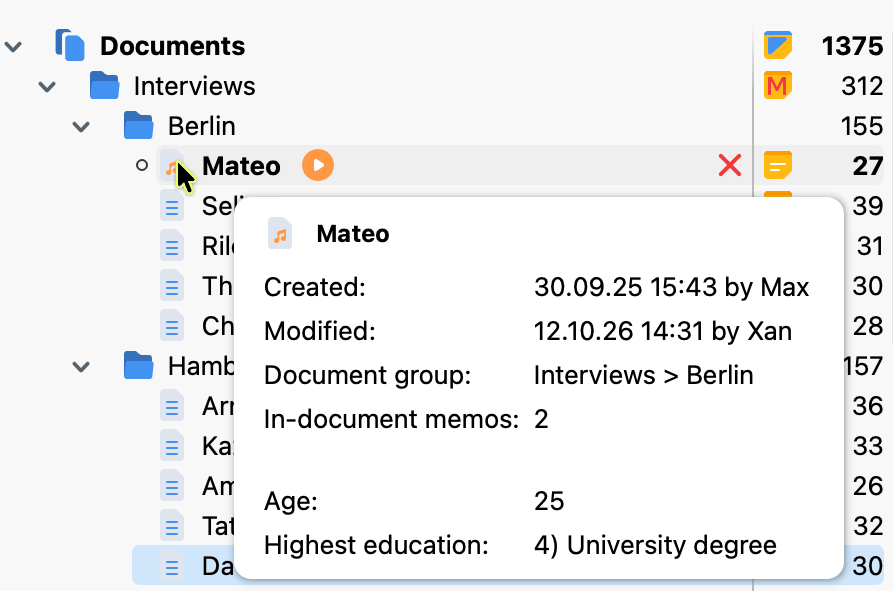893x591 pixels.
Task: Select the Ka… document name
Action: pyautogui.click(x=218, y=446)
